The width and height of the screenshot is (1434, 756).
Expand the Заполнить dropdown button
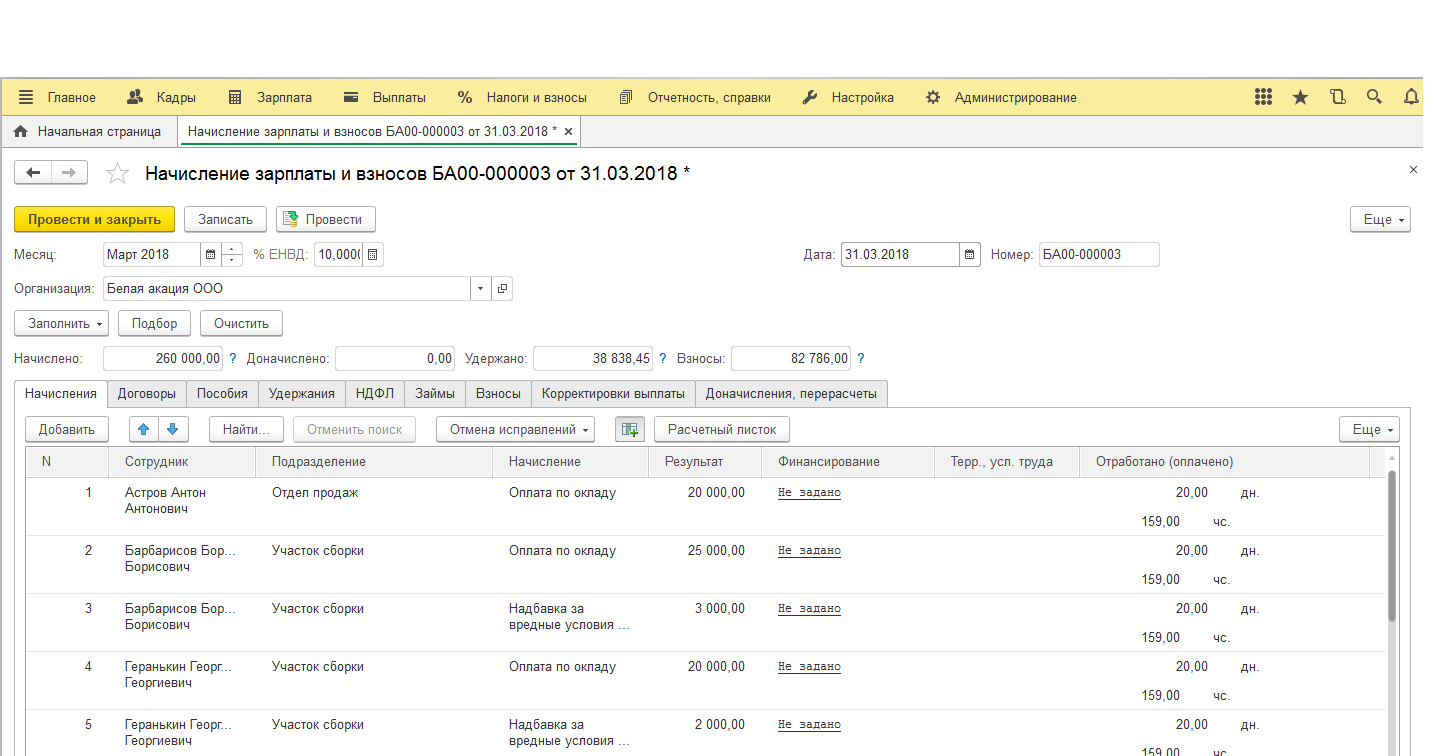pos(61,323)
